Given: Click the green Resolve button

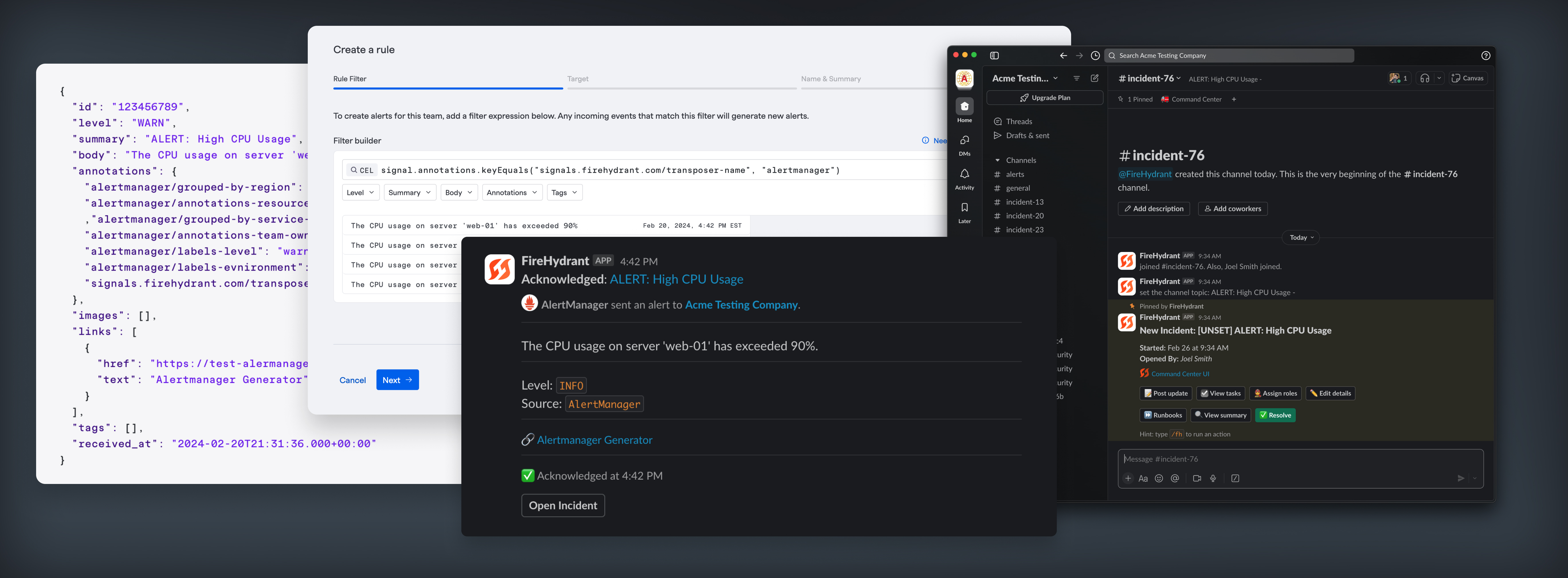Looking at the screenshot, I should point(1275,415).
